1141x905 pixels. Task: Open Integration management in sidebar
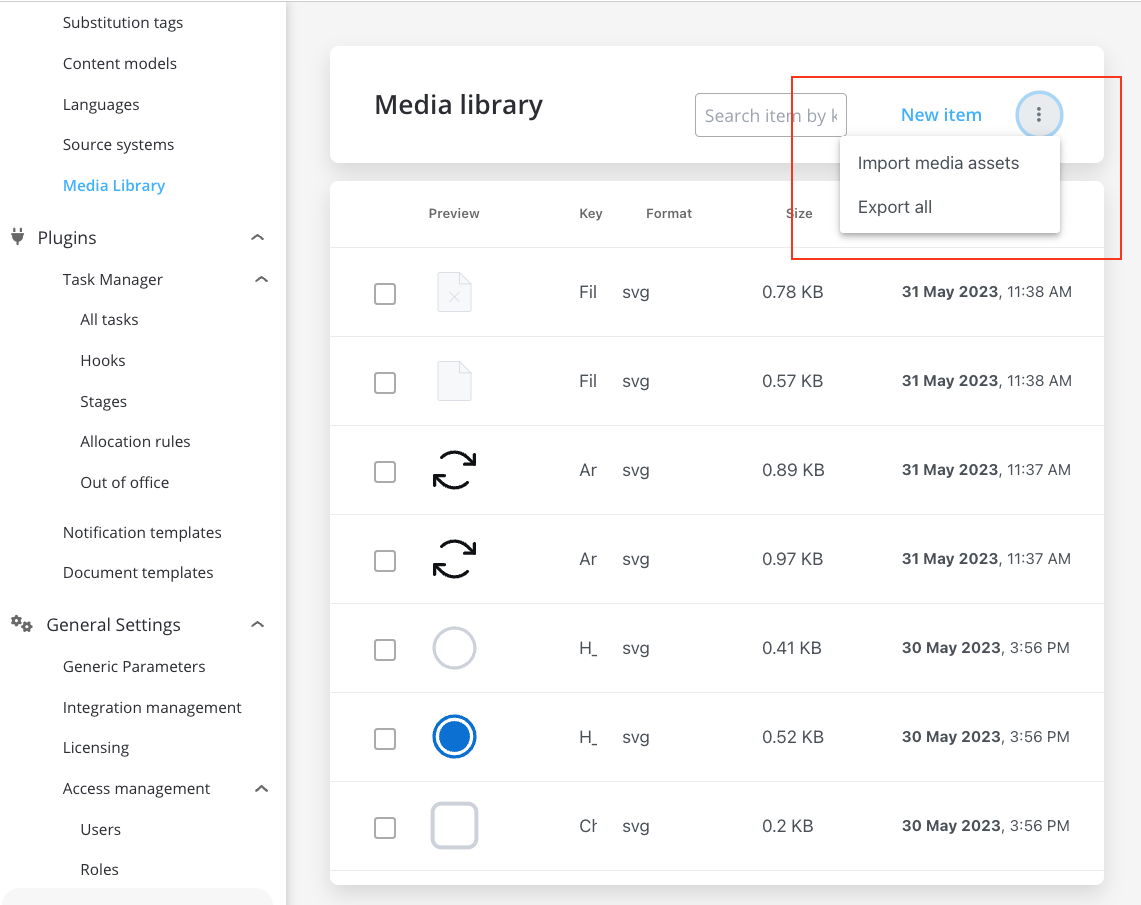151,707
